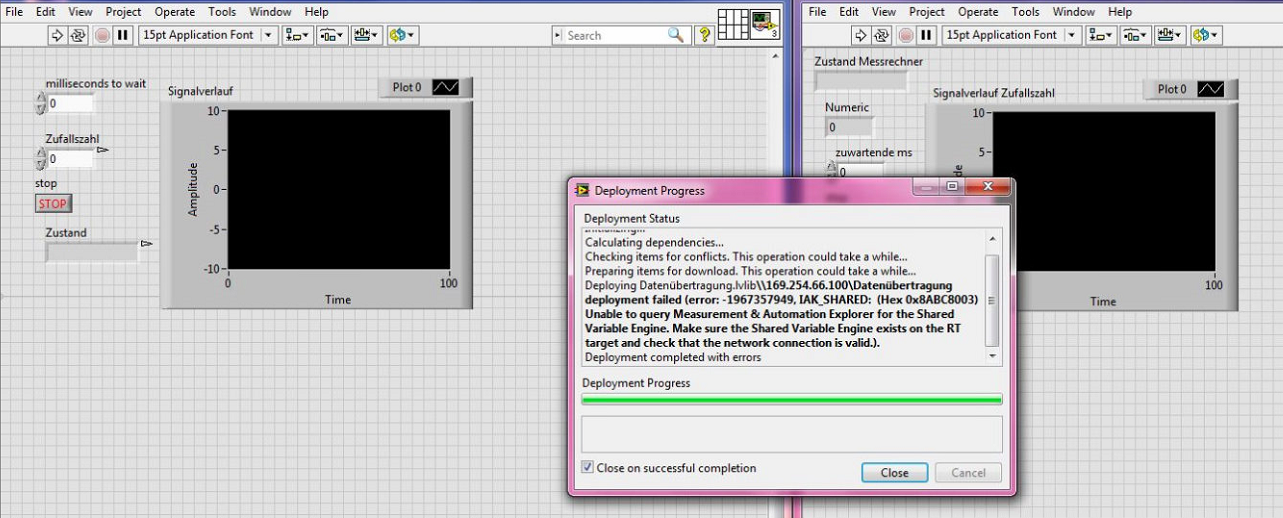The width and height of the screenshot is (1283, 518).
Task: Open Project menu in left VI window
Action: click(123, 12)
